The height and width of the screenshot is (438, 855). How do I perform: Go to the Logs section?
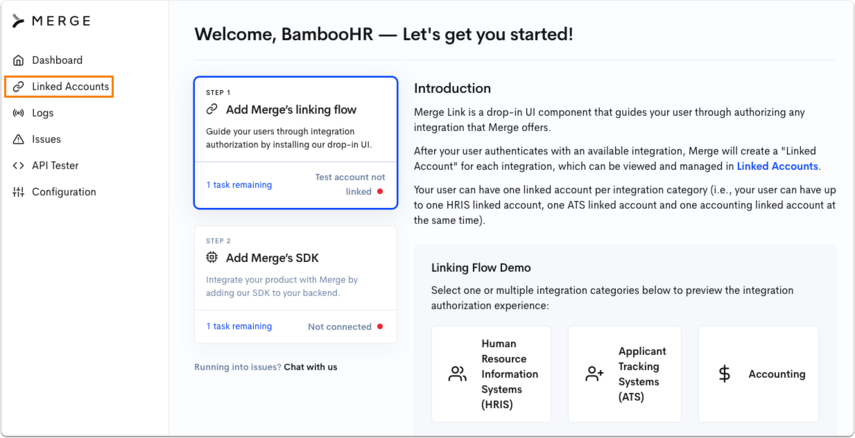(x=43, y=113)
